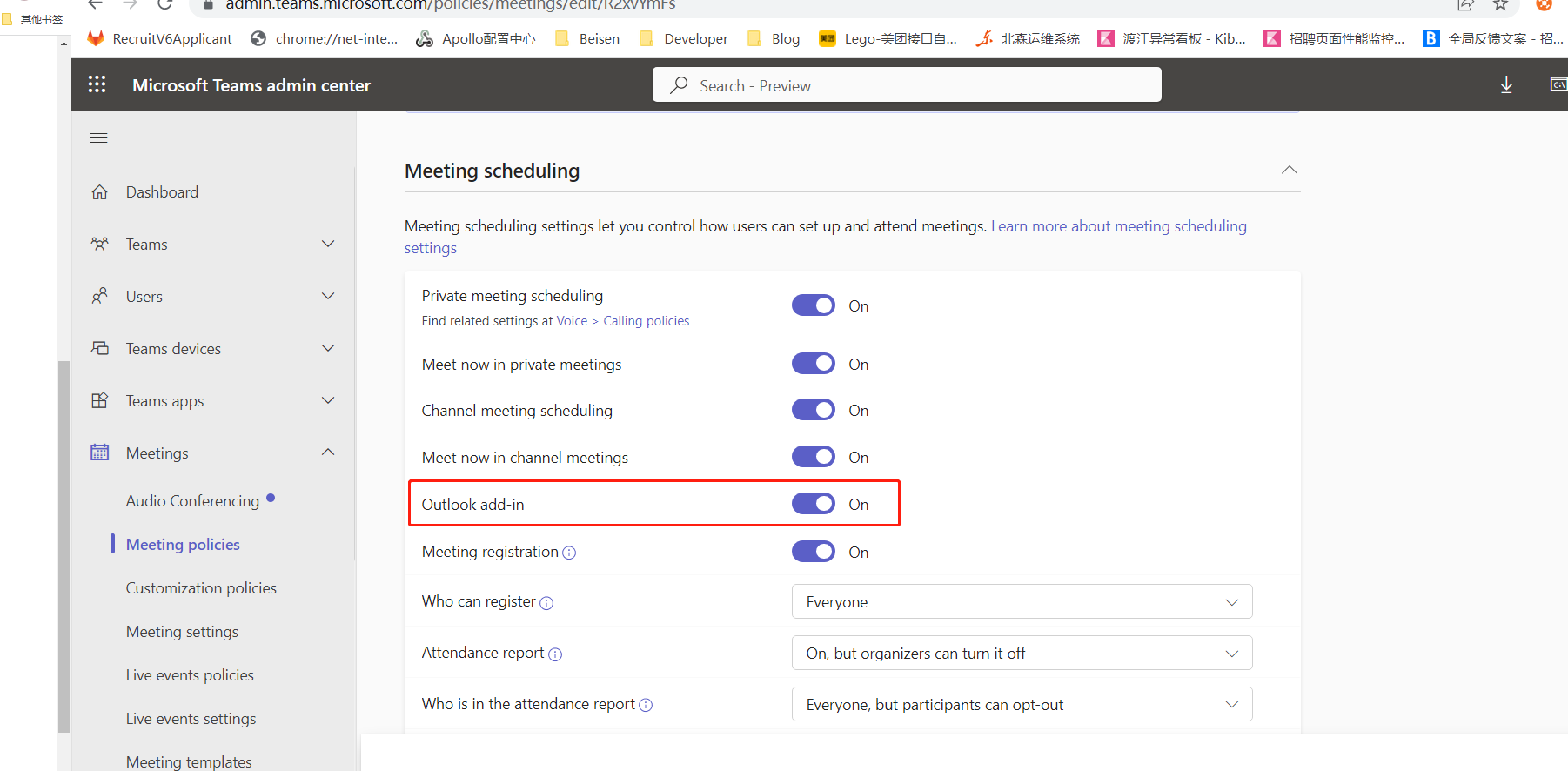Expand the Teams sidebar section chevron
The height and width of the screenshot is (771, 1568).
328,245
